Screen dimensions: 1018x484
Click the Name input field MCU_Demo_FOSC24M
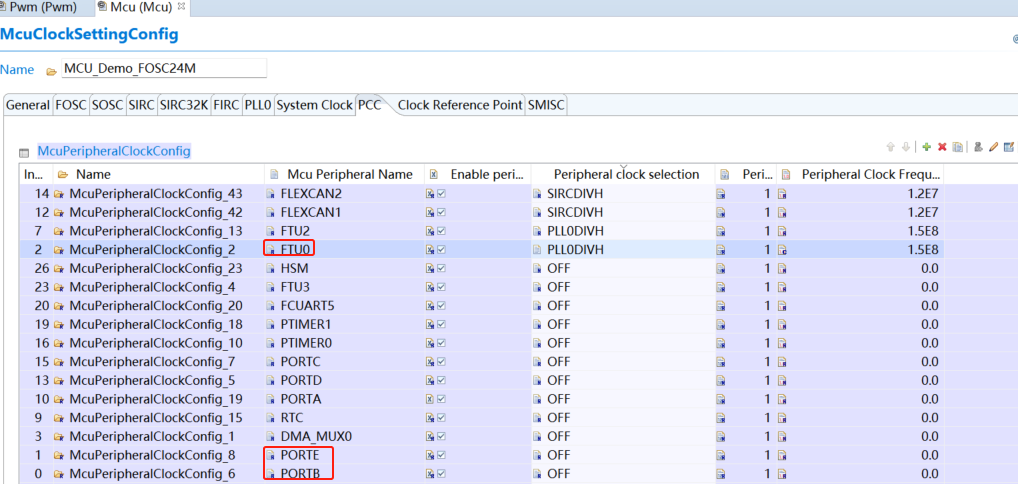pos(165,68)
